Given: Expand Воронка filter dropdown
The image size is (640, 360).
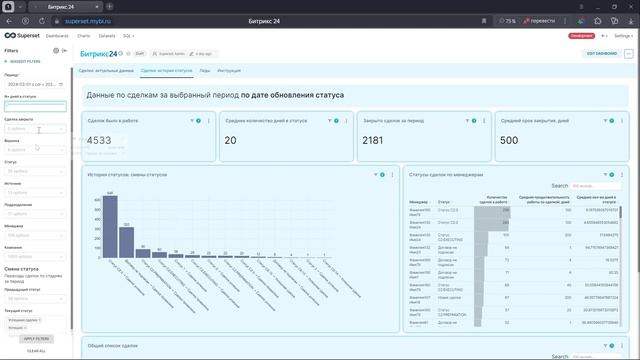Looking at the screenshot, I should click(x=35, y=150).
